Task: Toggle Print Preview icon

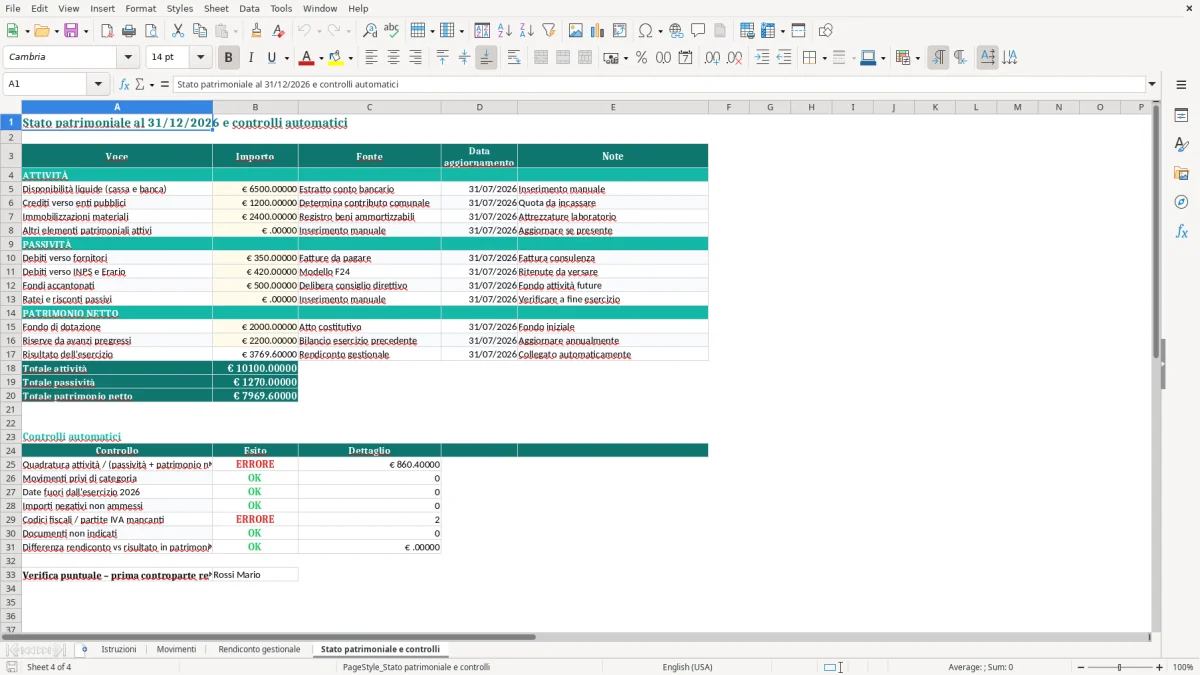Action: click(x=151, y=31)
